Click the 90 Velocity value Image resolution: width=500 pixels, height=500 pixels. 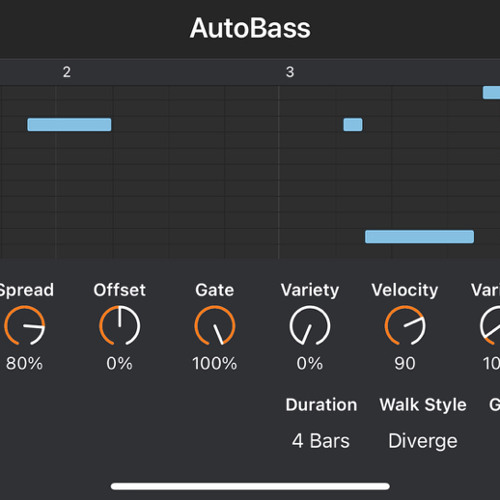pos(405,363)
